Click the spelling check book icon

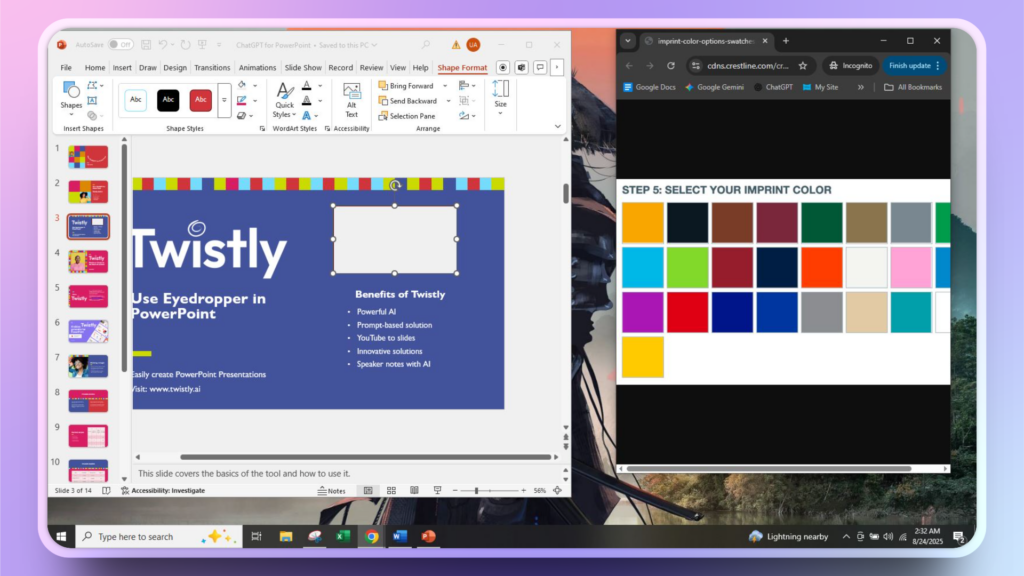(x=106, y=490)
